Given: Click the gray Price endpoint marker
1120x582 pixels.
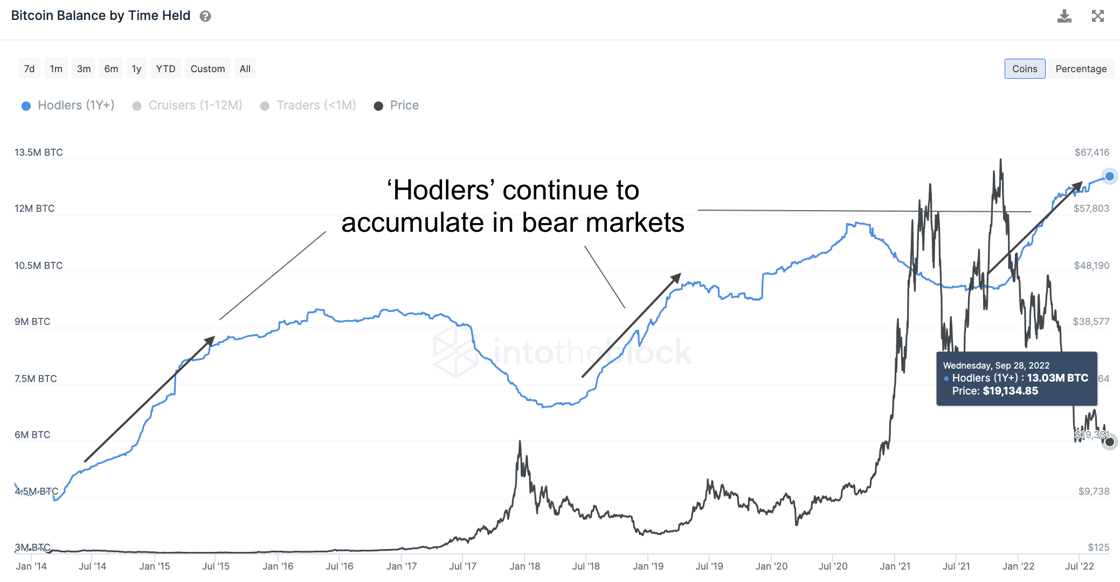Looking at the screenshot, I should [x=1109, y=442].
